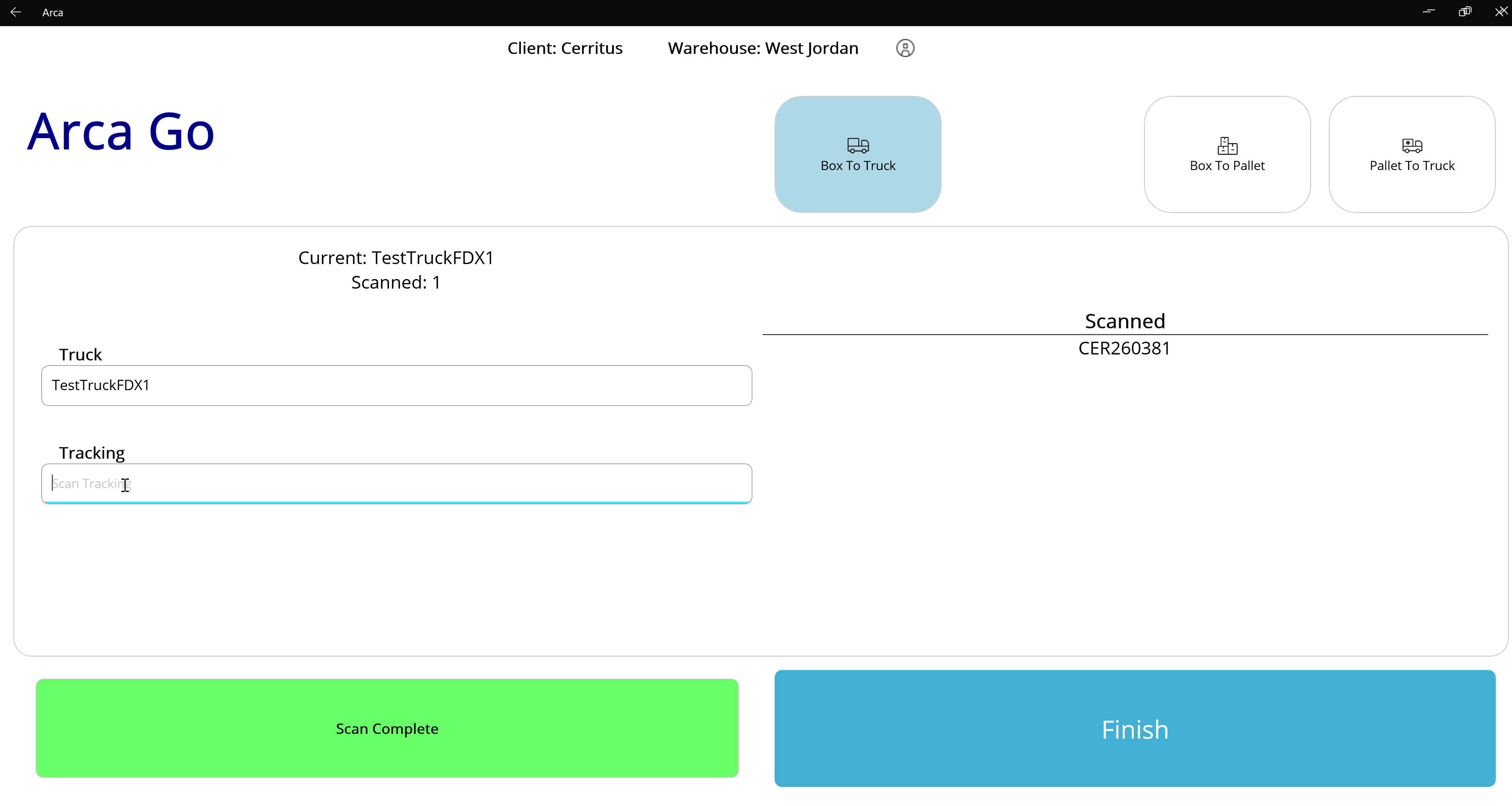Click the Arca Go title

(121, 132)
